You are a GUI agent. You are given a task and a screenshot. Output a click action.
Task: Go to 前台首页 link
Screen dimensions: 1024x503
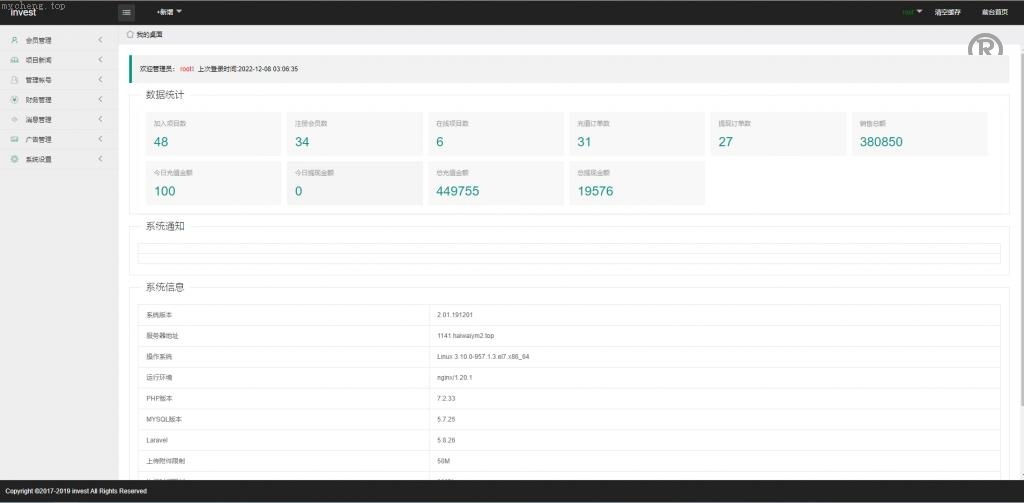995,12
